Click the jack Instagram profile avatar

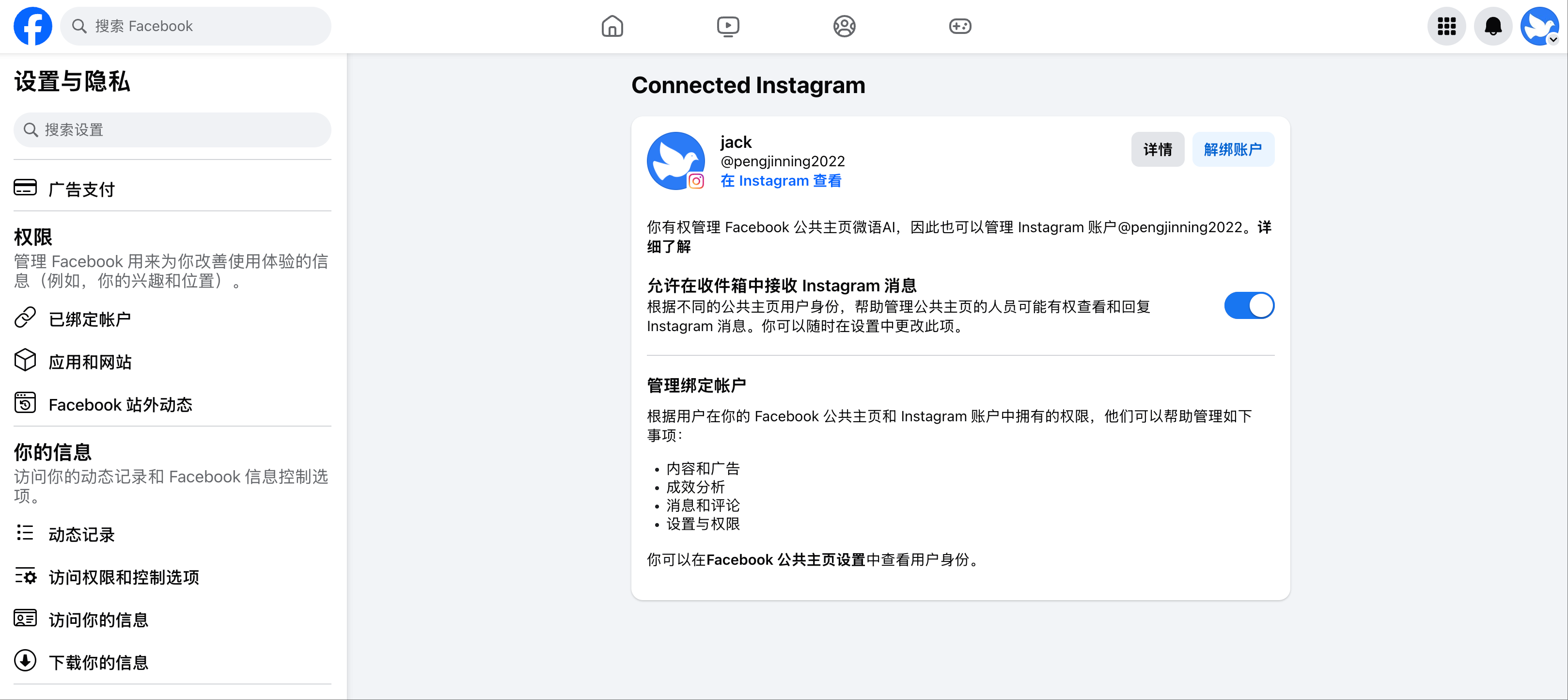(x=675, y=161)
